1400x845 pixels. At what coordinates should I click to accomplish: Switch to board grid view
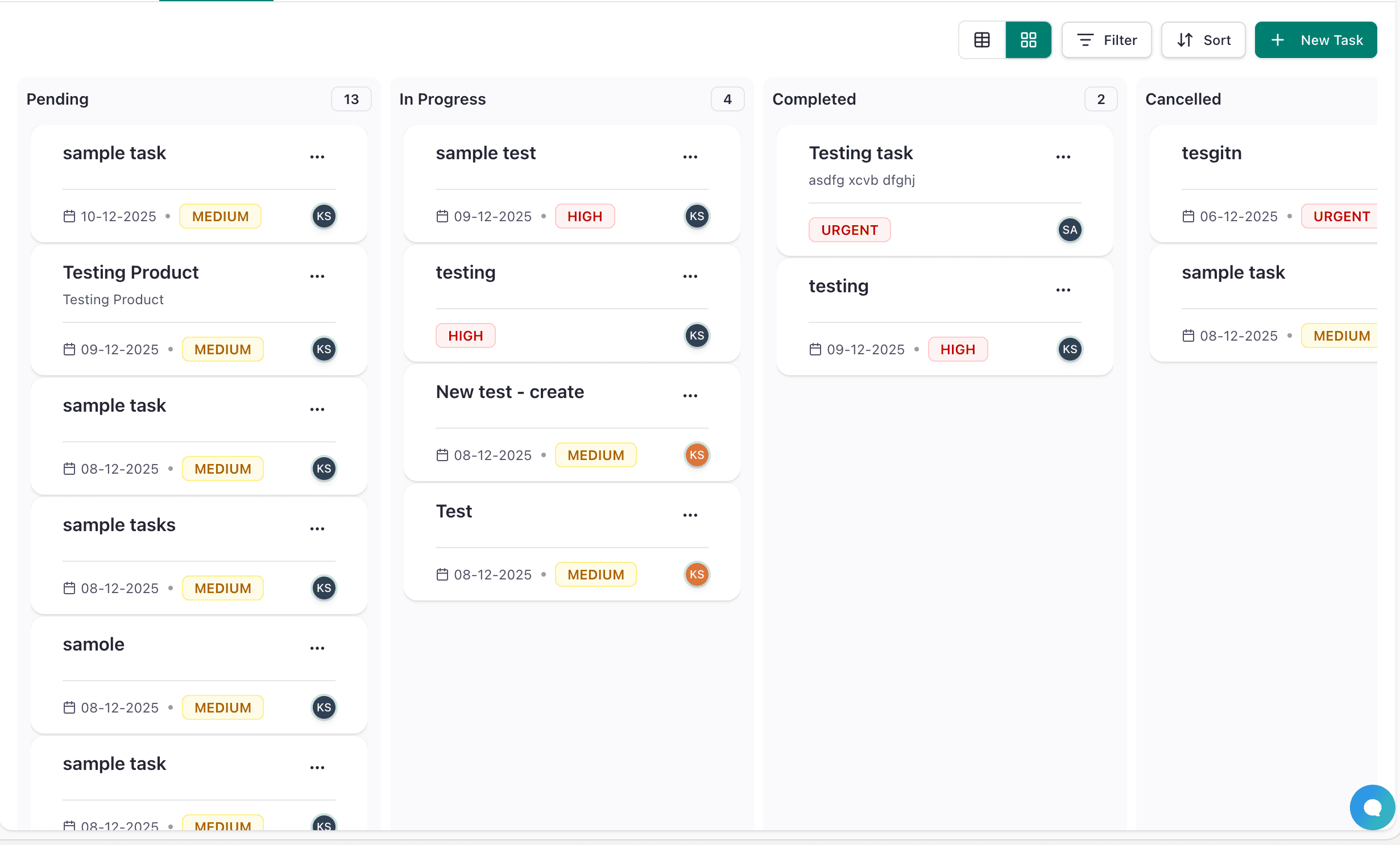click(x=1028, y=40)
